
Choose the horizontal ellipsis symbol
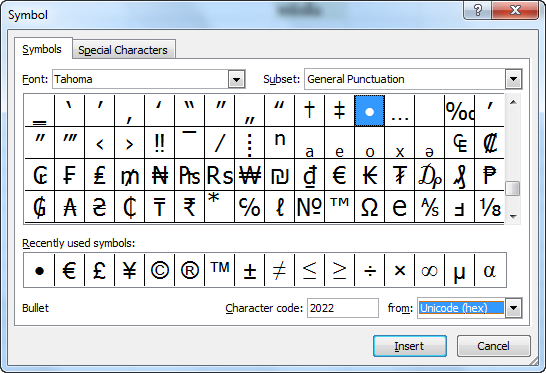[x=399, y=110]
